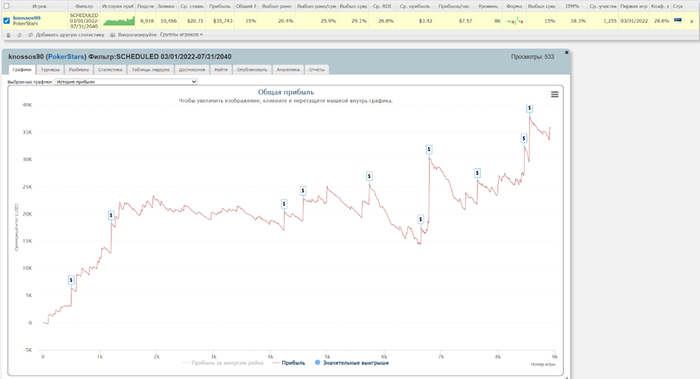The image size is (700, 379).
Task: Click the 10,466 entries cell
Action: coord(168,21)
